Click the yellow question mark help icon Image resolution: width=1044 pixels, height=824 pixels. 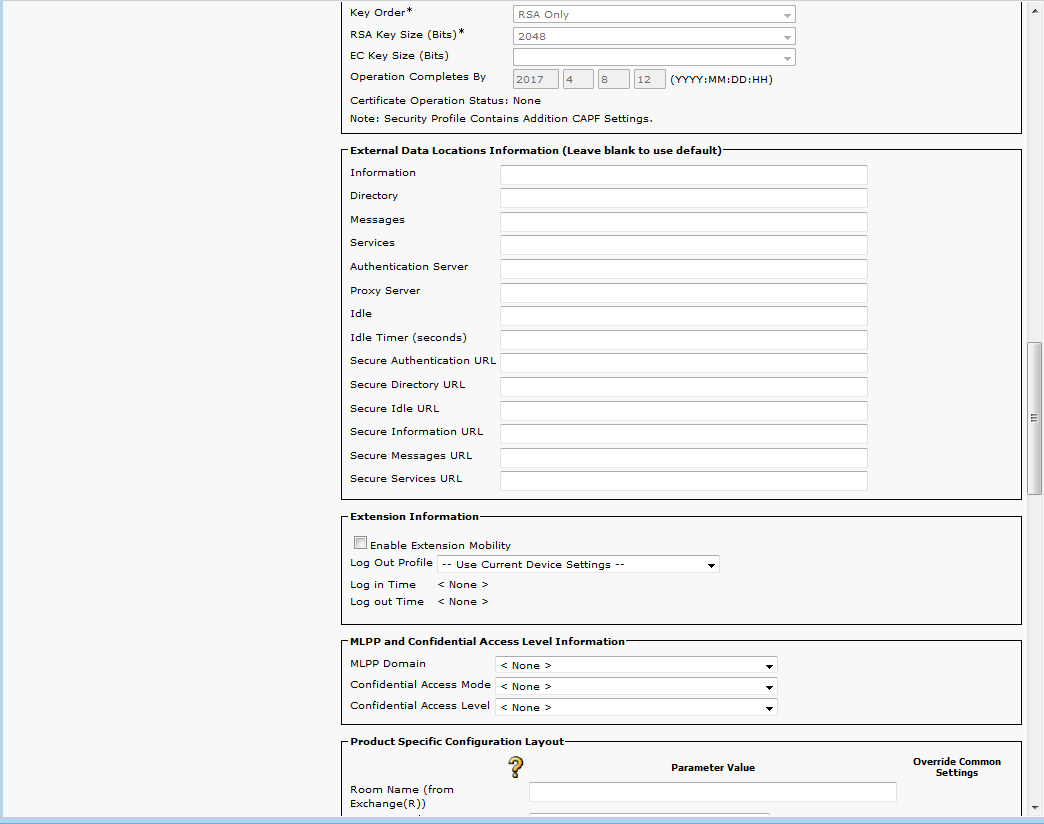coord(516,767)
